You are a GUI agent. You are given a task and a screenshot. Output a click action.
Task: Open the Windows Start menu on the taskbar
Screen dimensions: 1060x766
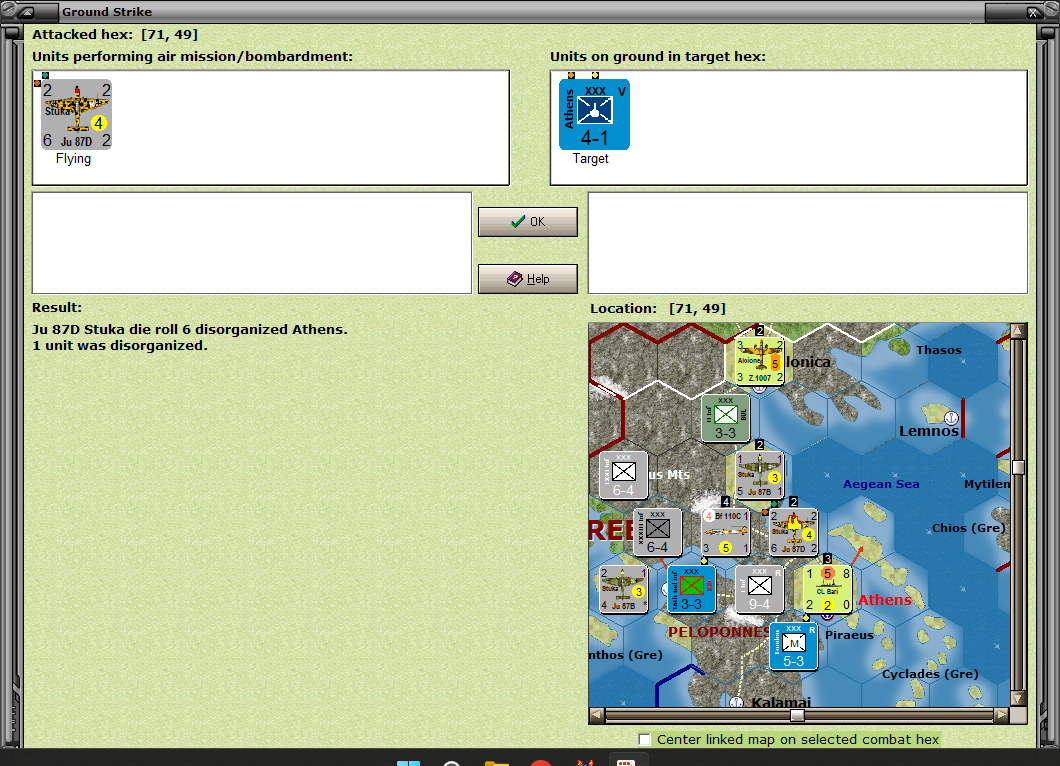(x=408, y=763)
